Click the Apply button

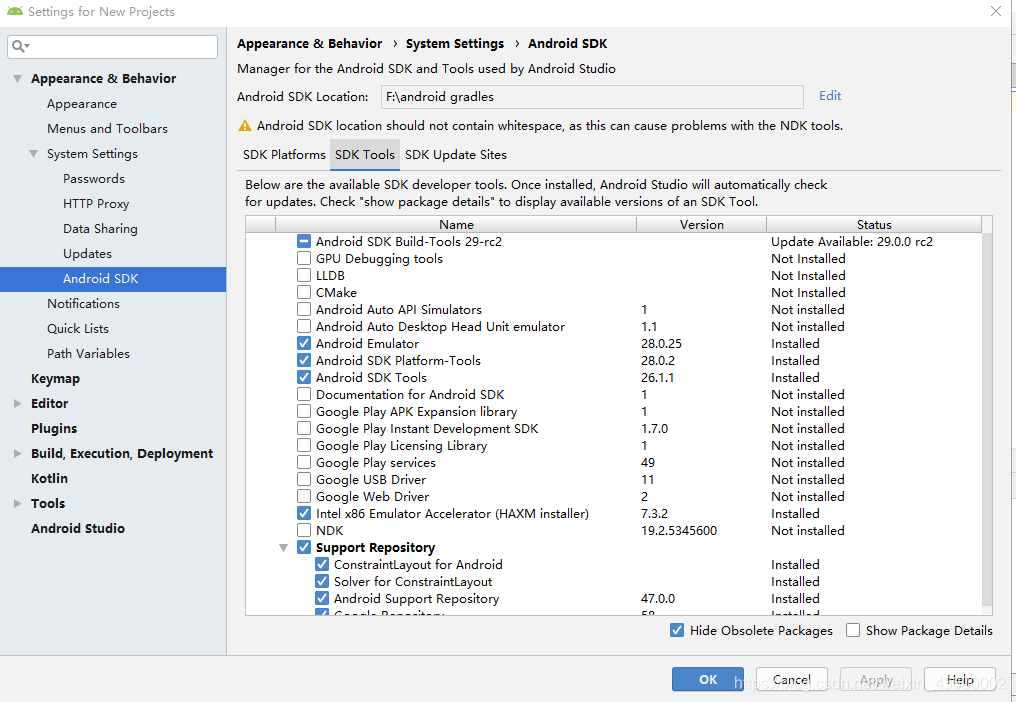coord(876,679)
